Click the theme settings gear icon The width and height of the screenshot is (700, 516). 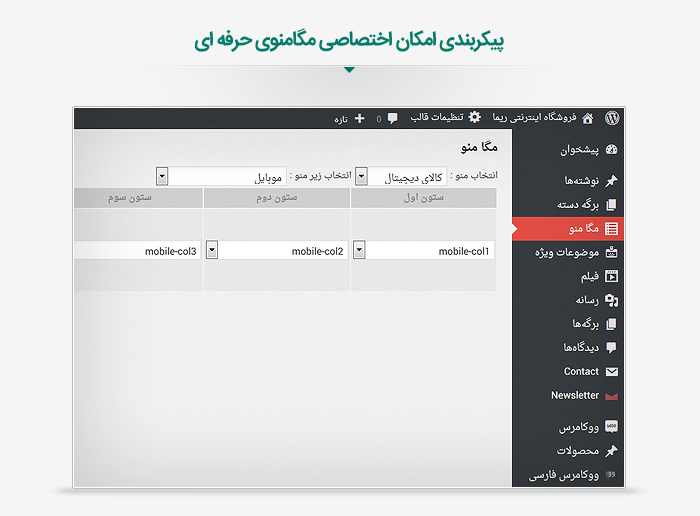[475, 117]
